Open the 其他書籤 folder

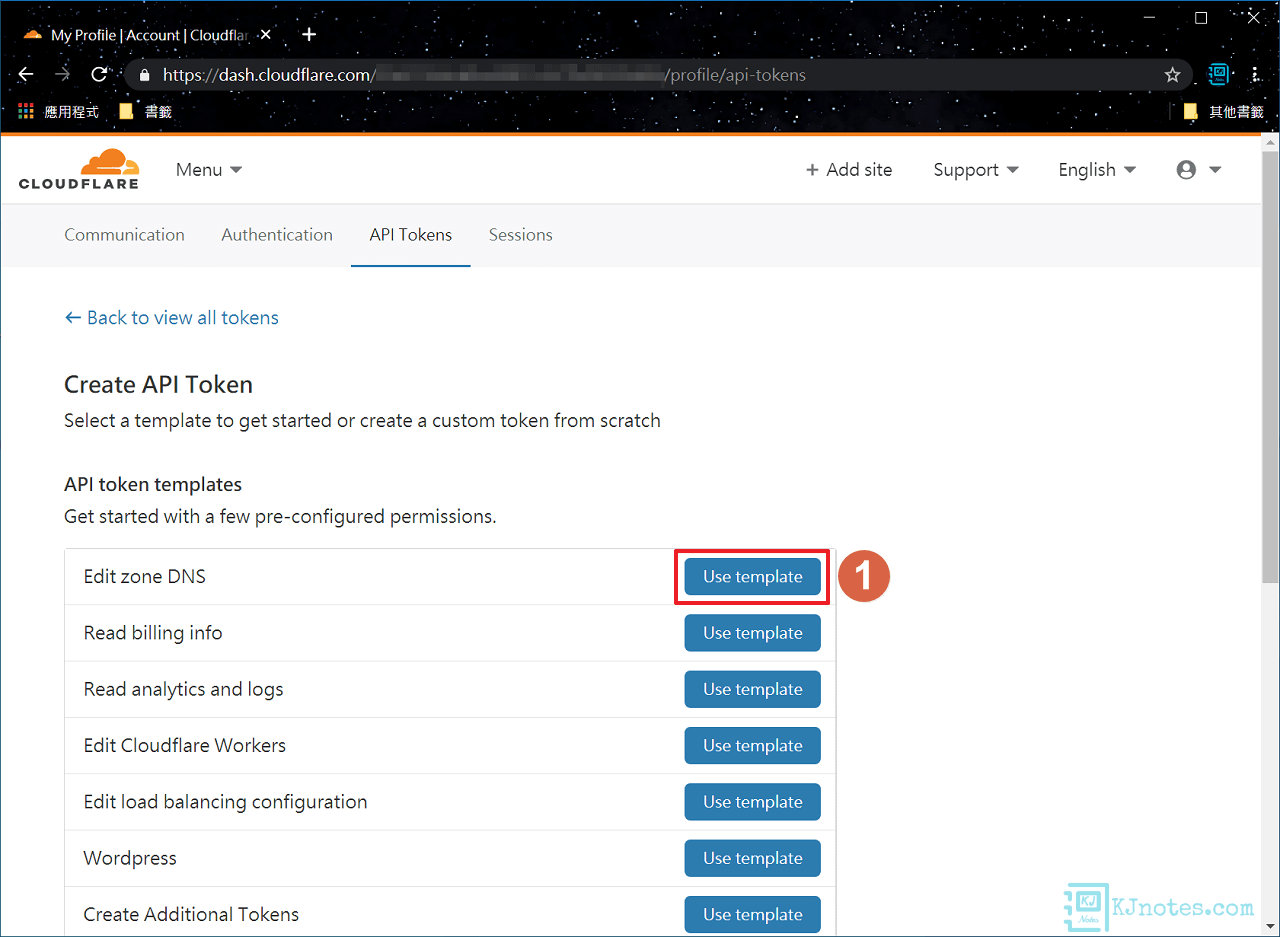pos(1224,112)
